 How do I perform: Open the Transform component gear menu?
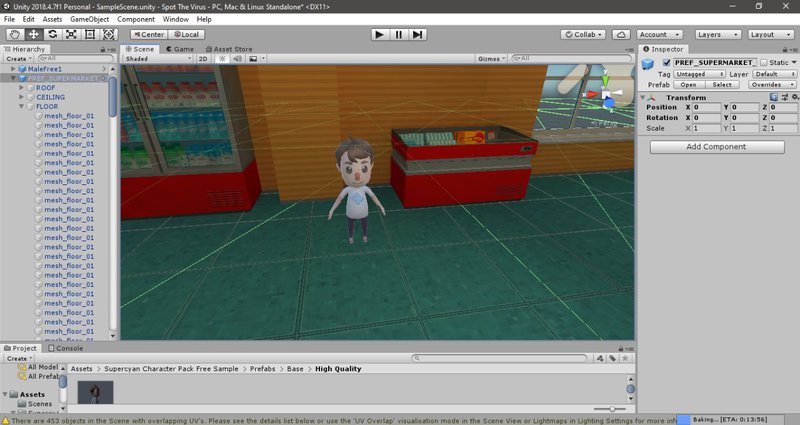[795, 97]
